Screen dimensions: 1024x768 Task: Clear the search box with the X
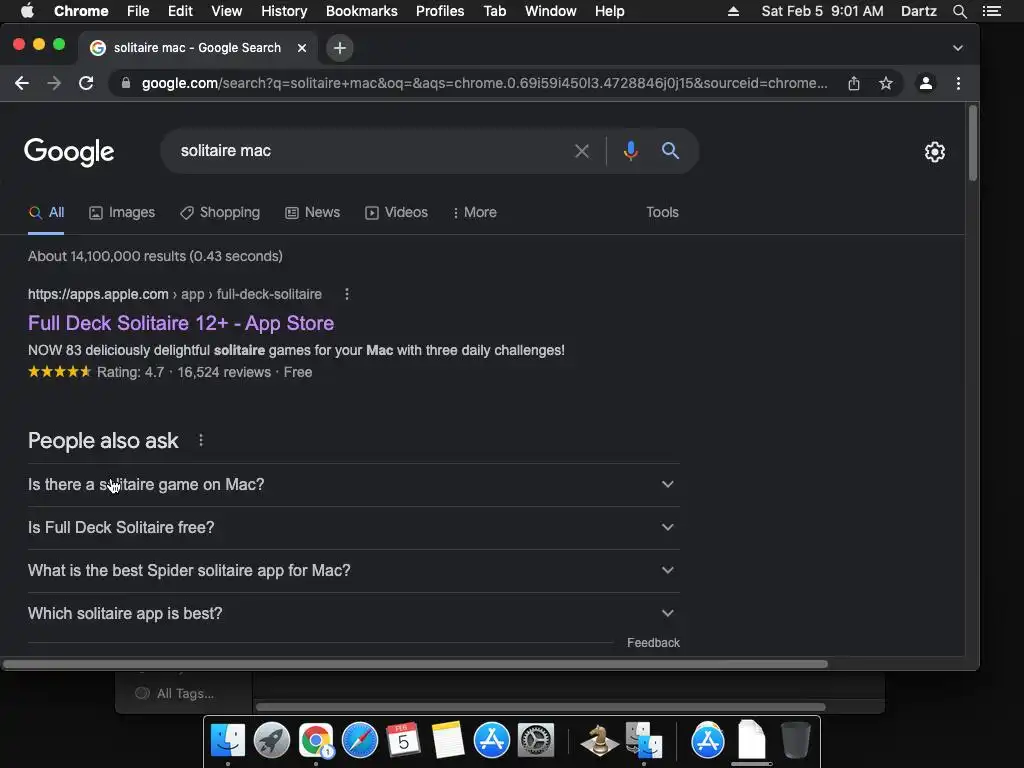(x=581, y=151)
